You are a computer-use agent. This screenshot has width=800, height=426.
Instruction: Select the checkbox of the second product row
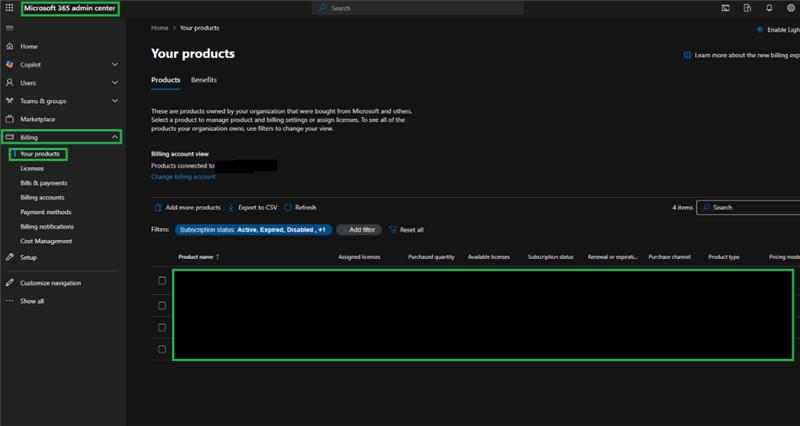tap(162, 306)
